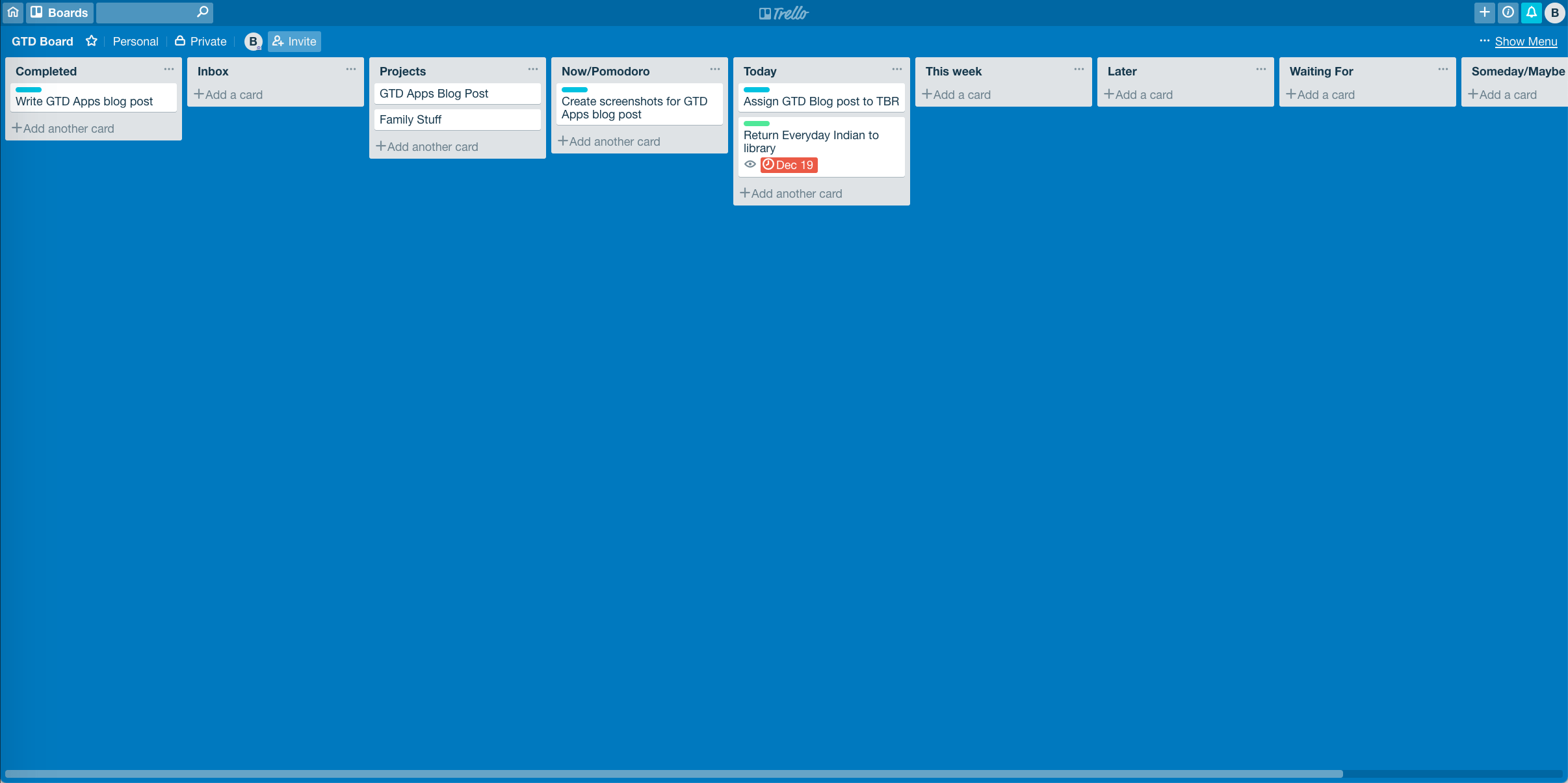Click the Dec 19 due date badge
1568x783 pixels.
tap(790, 165)
